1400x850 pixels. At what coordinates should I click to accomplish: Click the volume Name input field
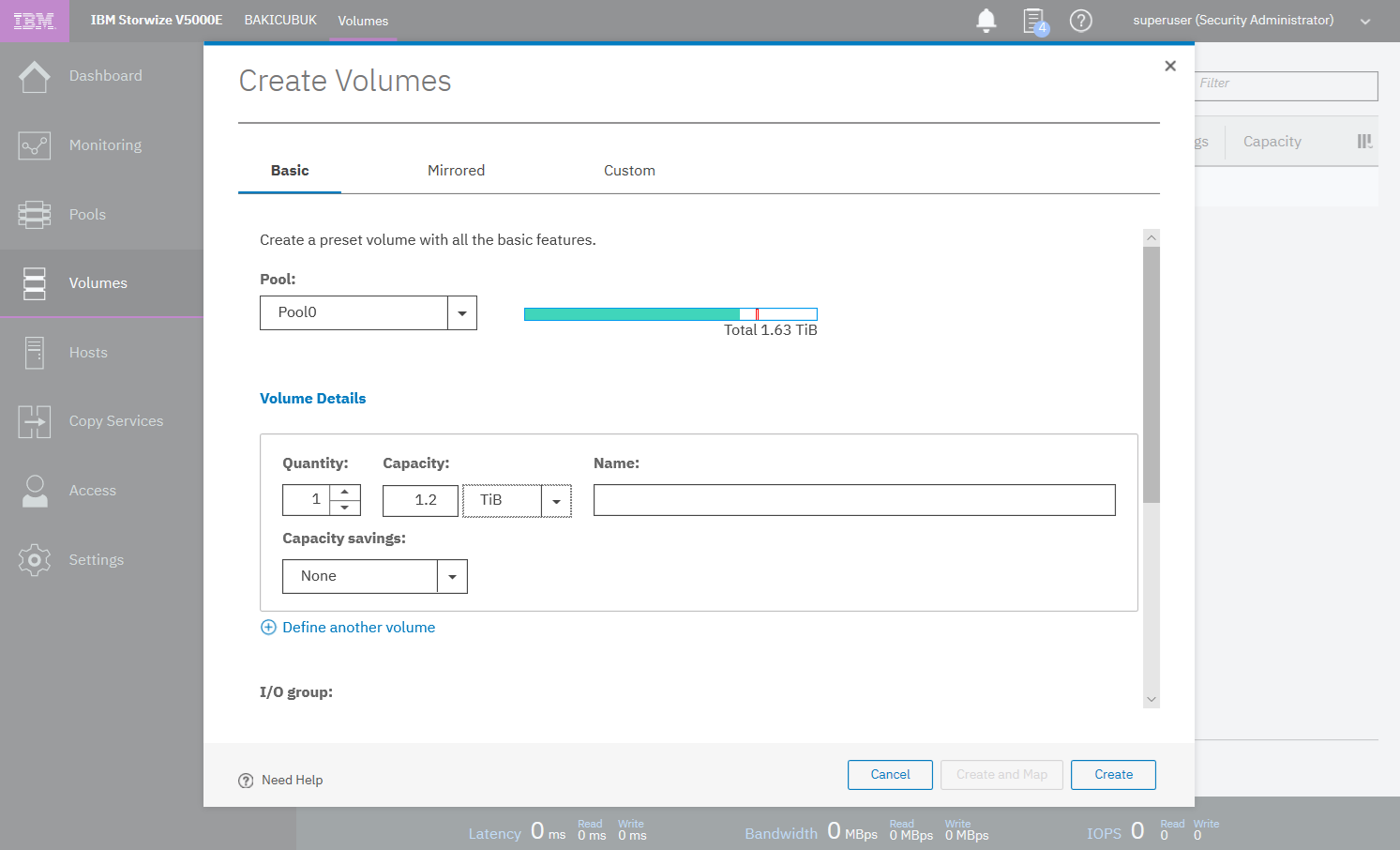(x=854, y=500)
